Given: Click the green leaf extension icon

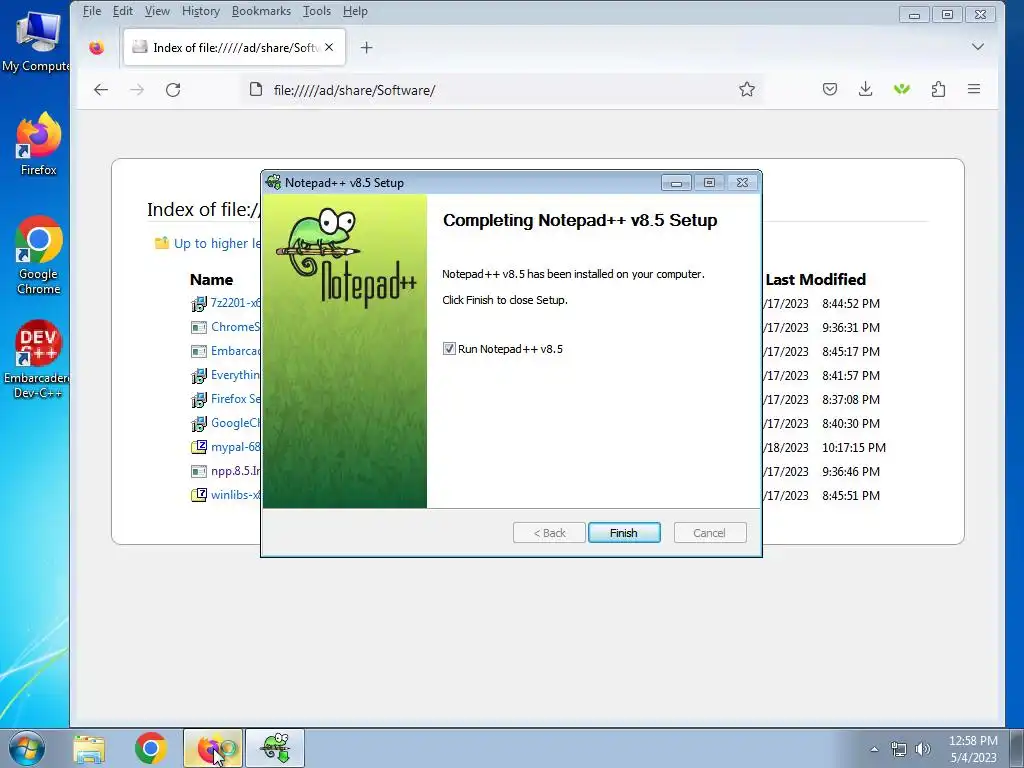Looking at the screenshot, I should [902, 89].
